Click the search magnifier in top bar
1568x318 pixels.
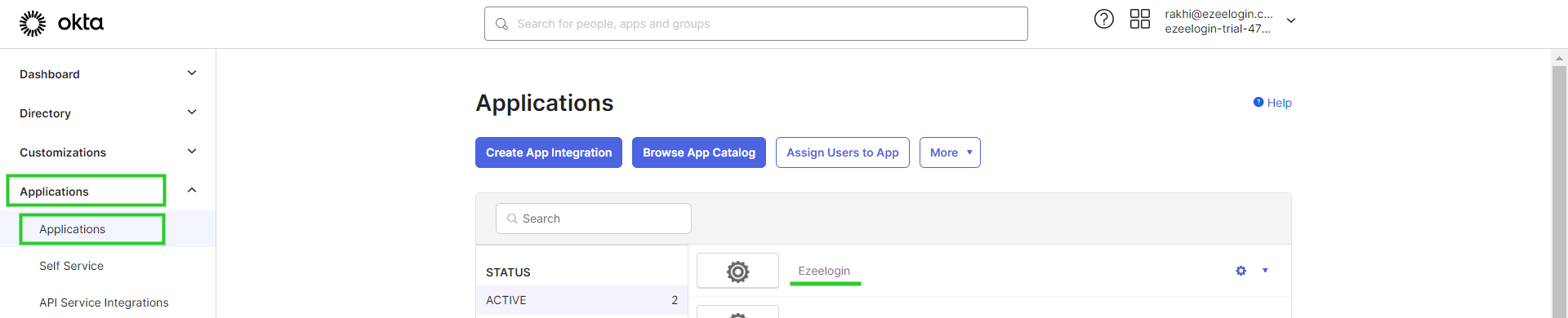[x=501, y=24]
